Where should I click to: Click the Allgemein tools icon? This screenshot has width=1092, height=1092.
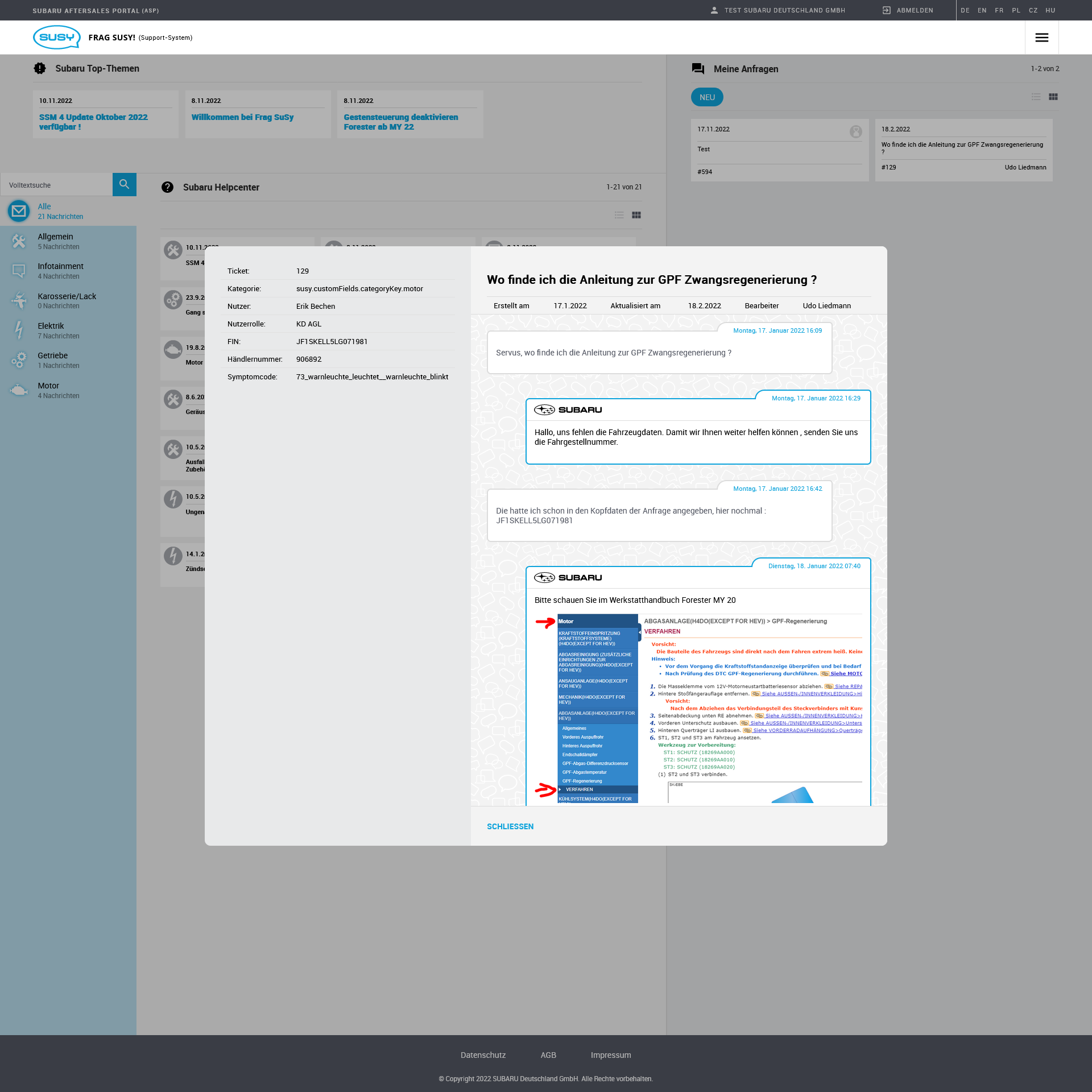[x=19, y=241]
